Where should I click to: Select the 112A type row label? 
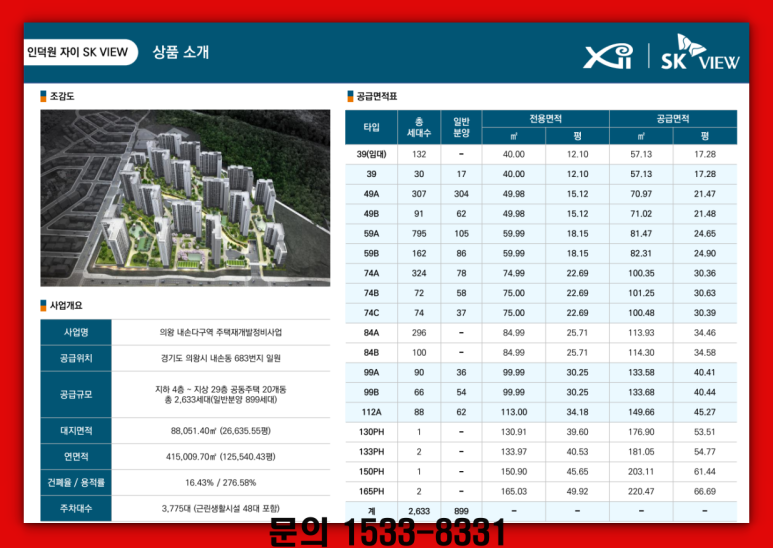point(371,412)
